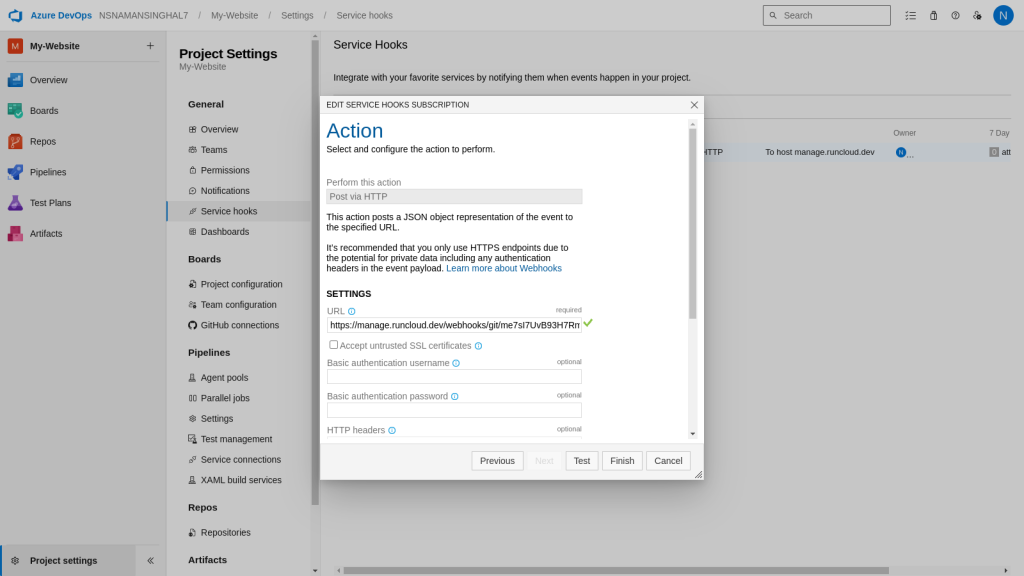Open the Pipelines rocket icon
Viewport: 1024px width, 576px height.
point(15,172)
